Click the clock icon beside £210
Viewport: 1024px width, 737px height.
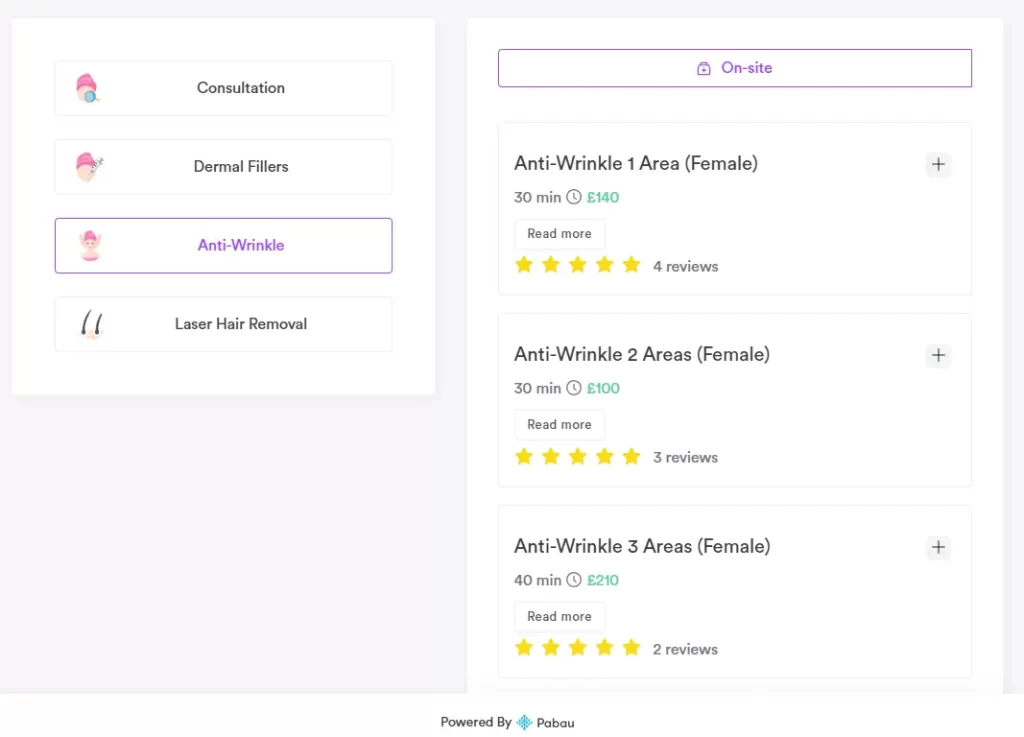[x=574, y=580]
